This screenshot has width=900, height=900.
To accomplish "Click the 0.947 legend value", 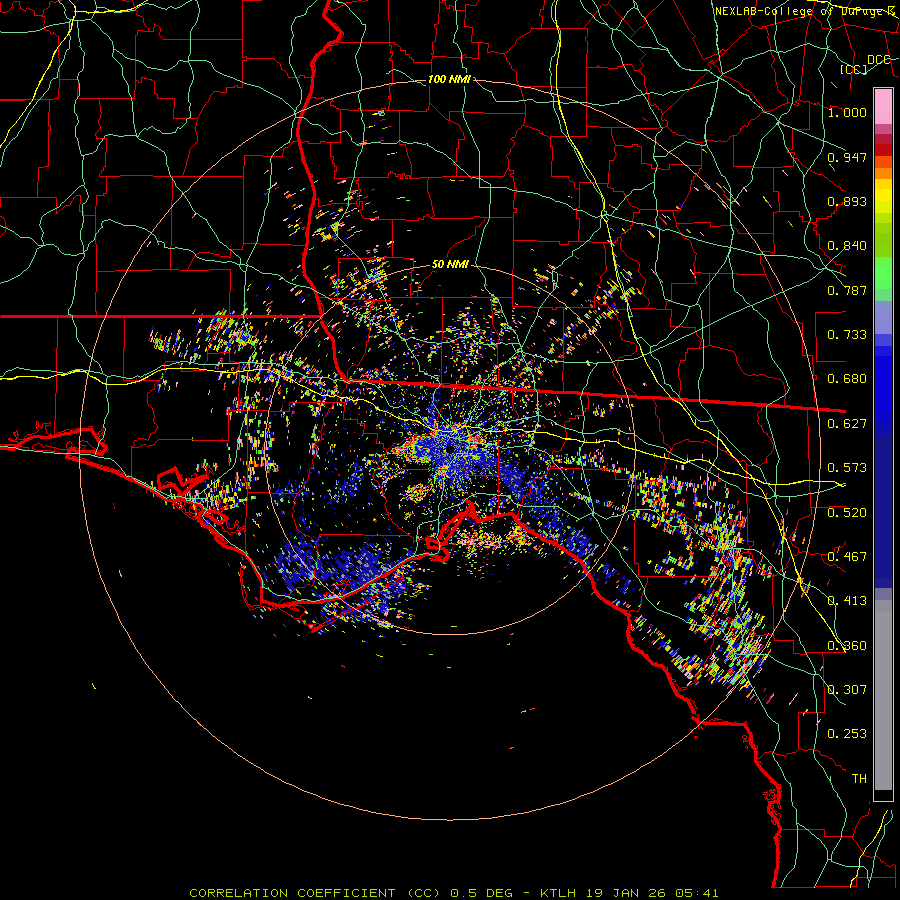I will click(x=847, y=157).
